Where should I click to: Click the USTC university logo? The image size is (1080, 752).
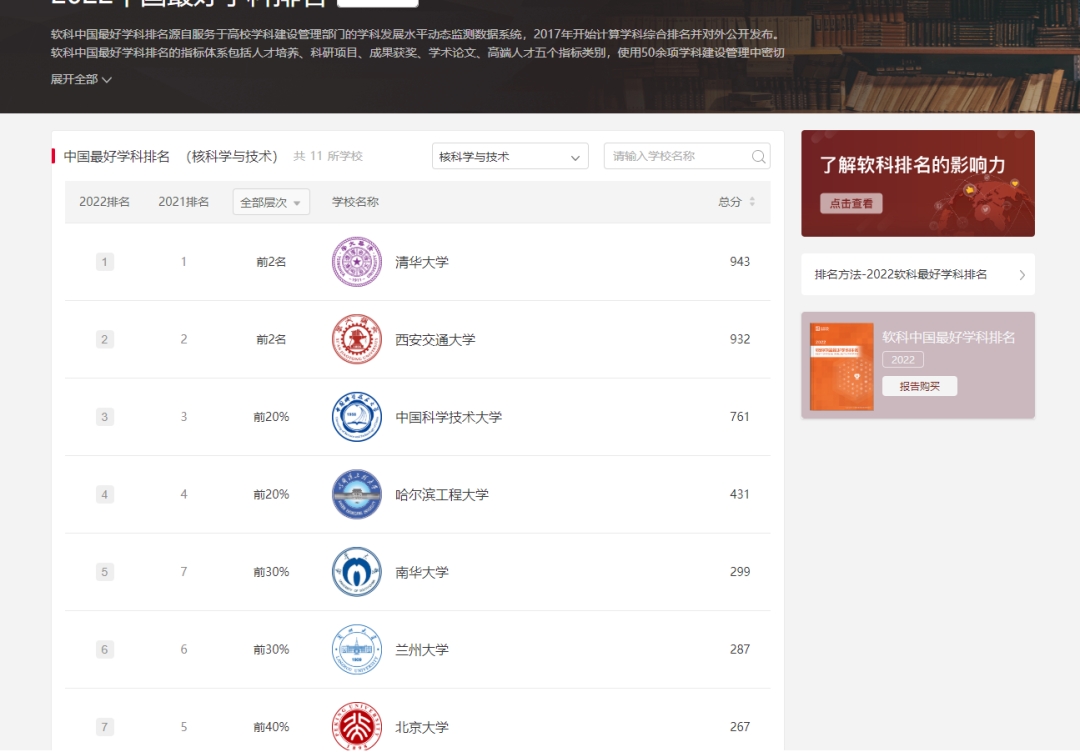click(357, 417)
